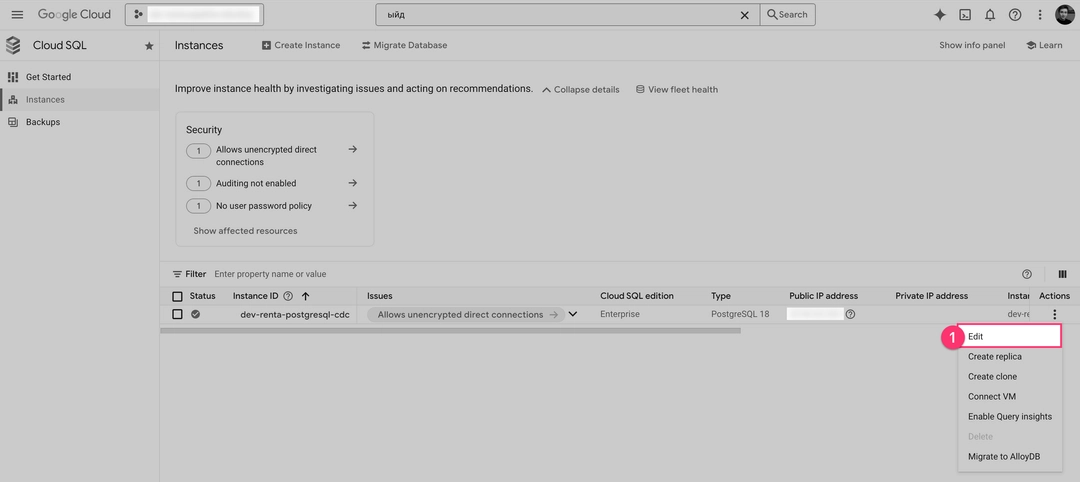The image size is (1080, 482).
Task: Choose Connect VM from the menu
Action: tap(1010, 397)
